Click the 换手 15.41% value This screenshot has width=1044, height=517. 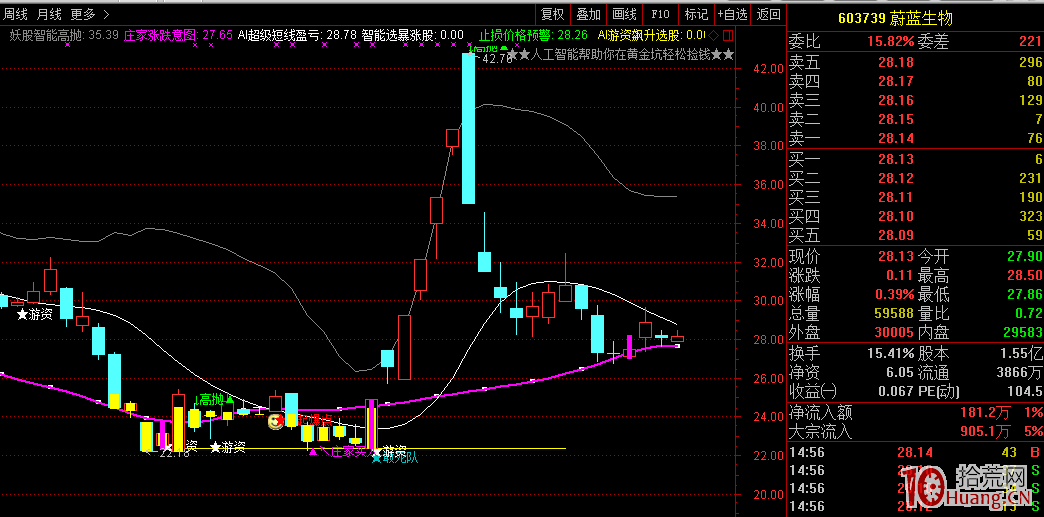pyautogui.click(x=890, y=354)
